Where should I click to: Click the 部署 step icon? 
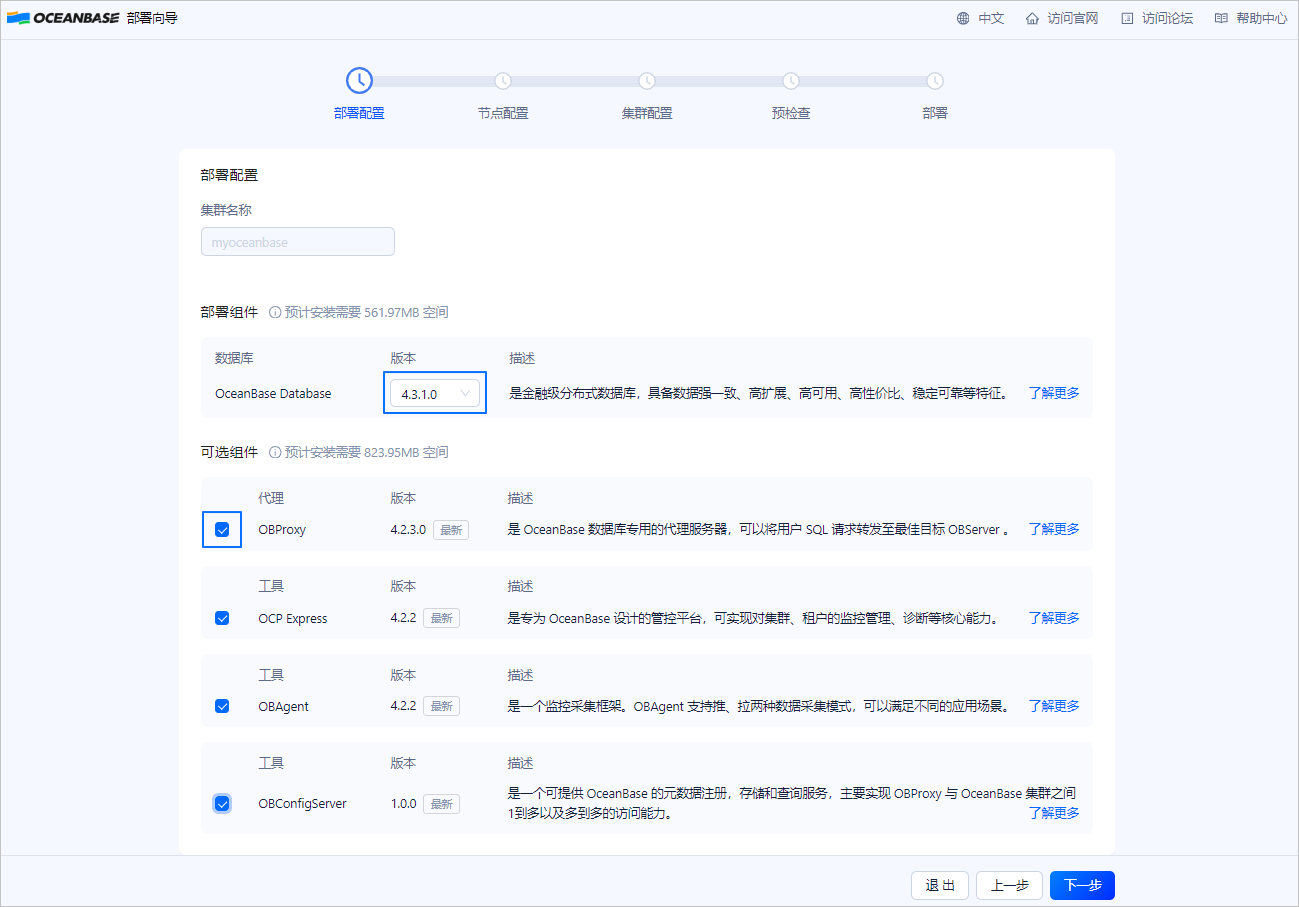click(x=935, y=81)
